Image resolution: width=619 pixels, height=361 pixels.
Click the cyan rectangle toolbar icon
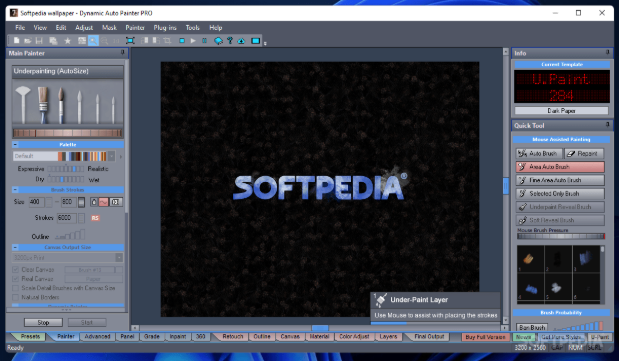click(255, 40)
